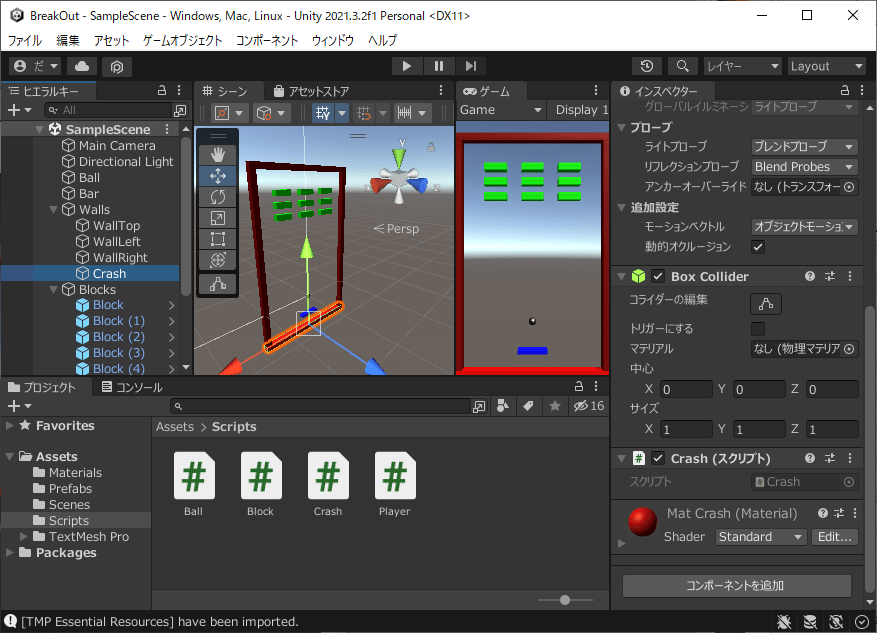Click the undo history icon
Image resolution: width=877 pixels, height=633 pixels.
coord(647,66)
